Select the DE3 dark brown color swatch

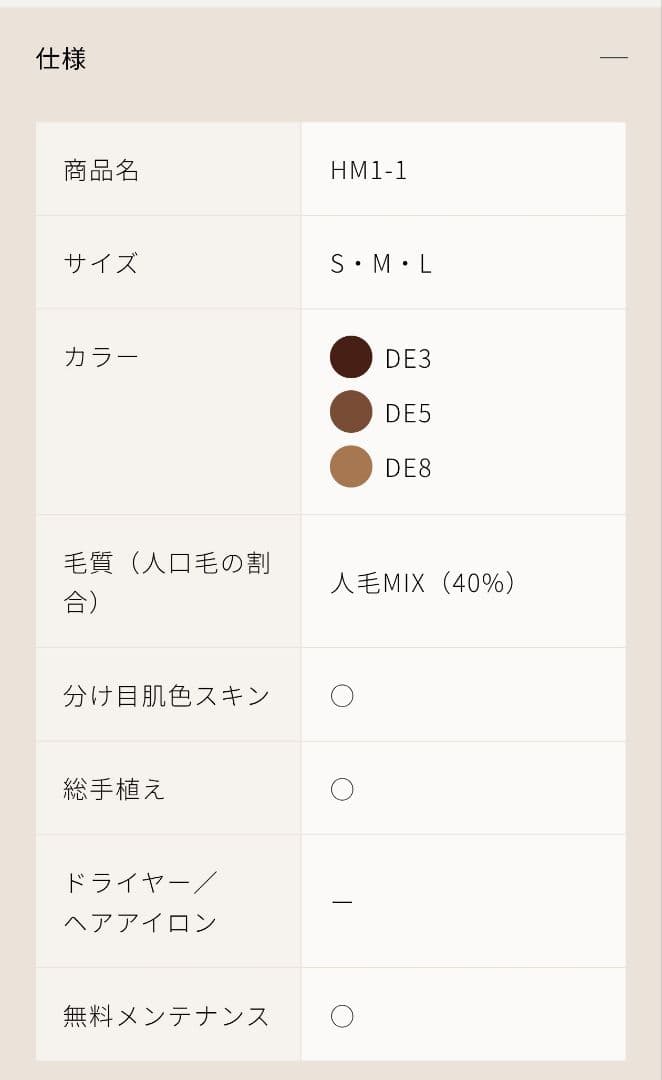[x=351, y=357]
